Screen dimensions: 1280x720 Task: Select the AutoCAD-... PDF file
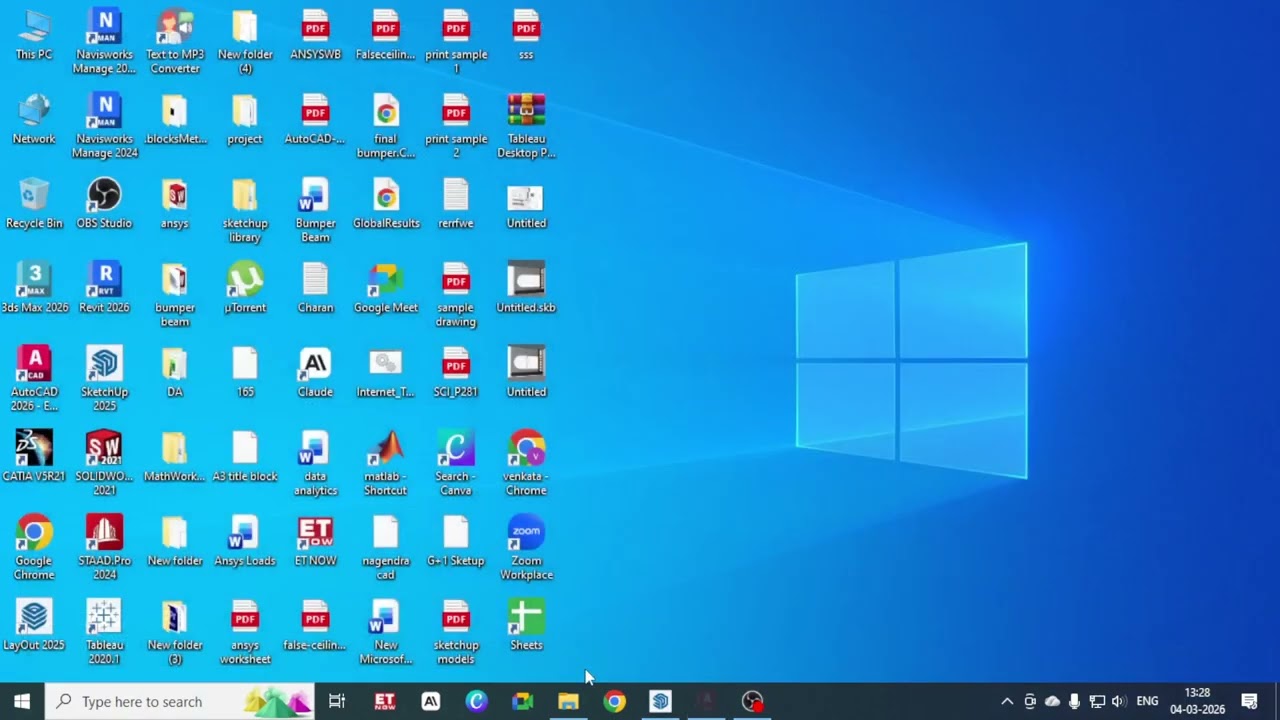315,119
